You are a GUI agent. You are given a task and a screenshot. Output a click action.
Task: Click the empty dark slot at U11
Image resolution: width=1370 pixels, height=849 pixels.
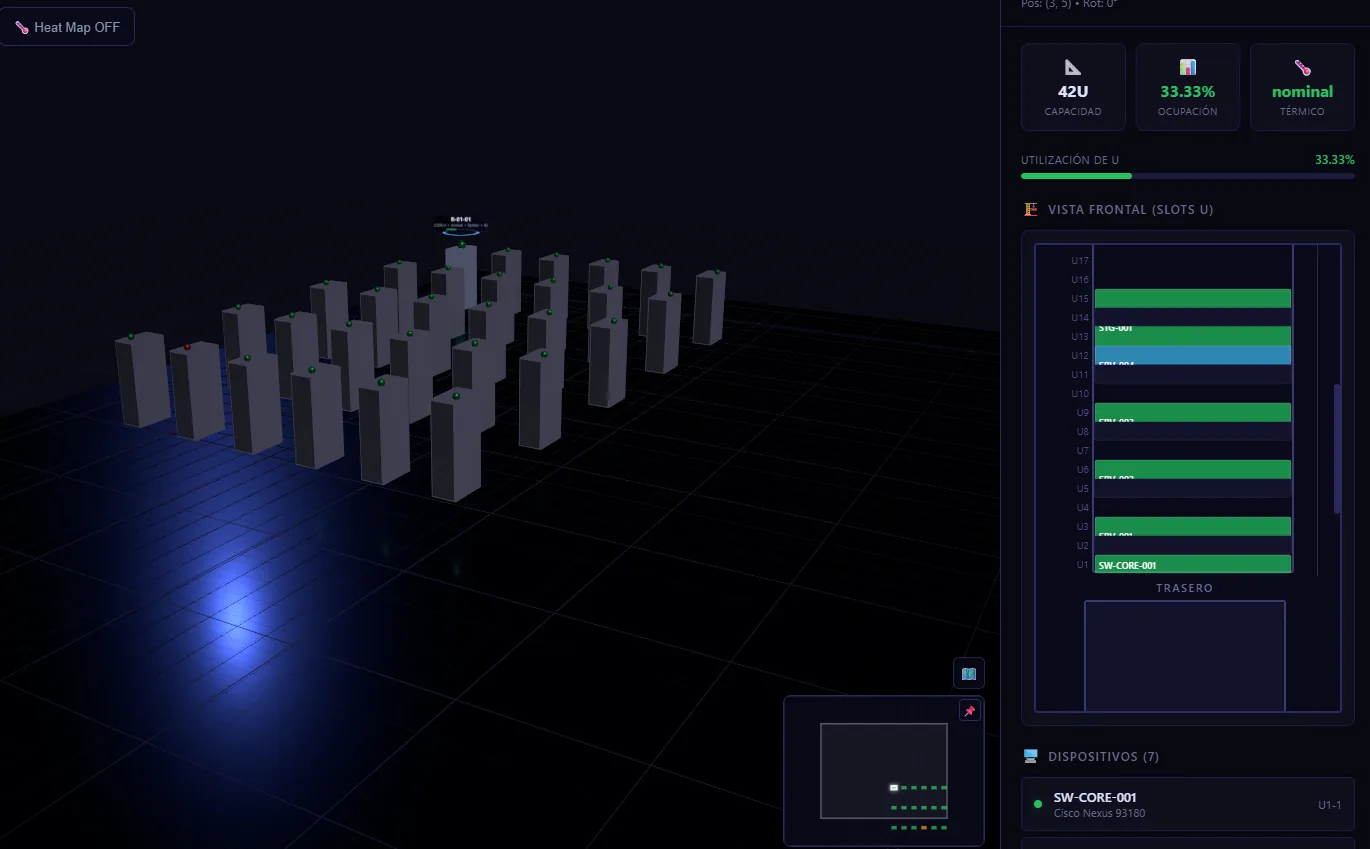click(x=1193, y=374)
